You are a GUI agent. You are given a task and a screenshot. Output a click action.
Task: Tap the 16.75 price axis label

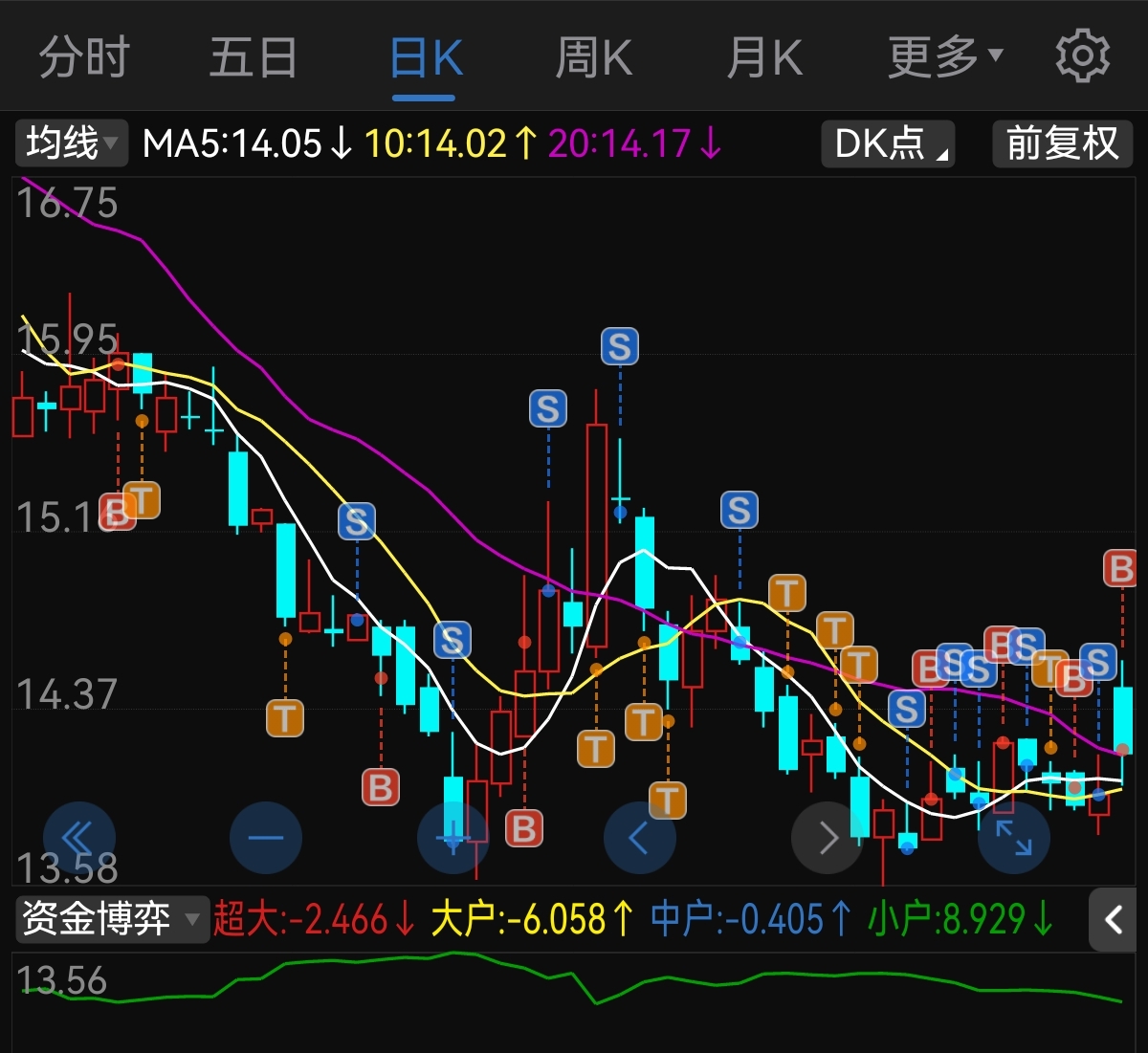pos(67,203)
